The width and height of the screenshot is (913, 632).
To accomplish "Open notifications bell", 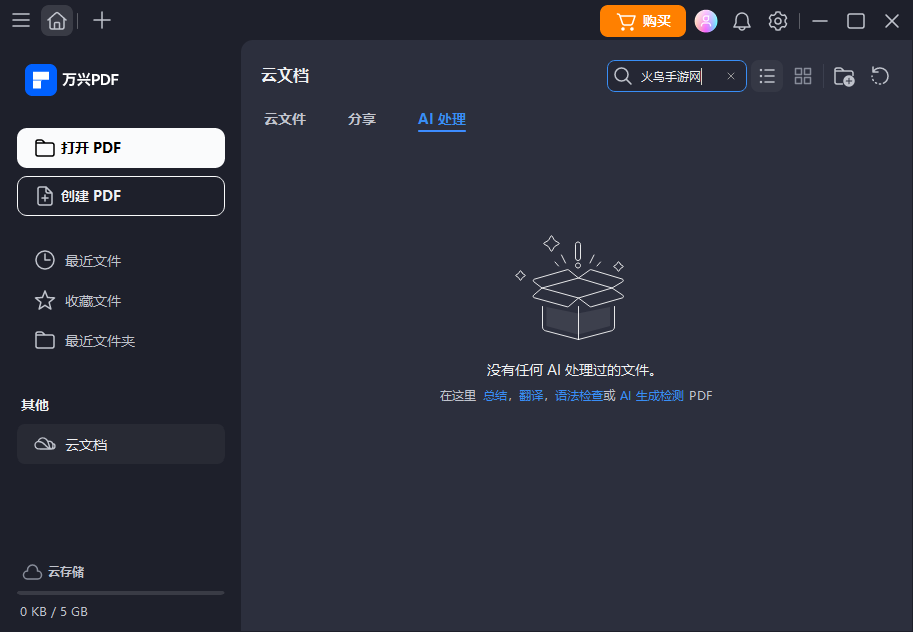I will pos(741,22).
